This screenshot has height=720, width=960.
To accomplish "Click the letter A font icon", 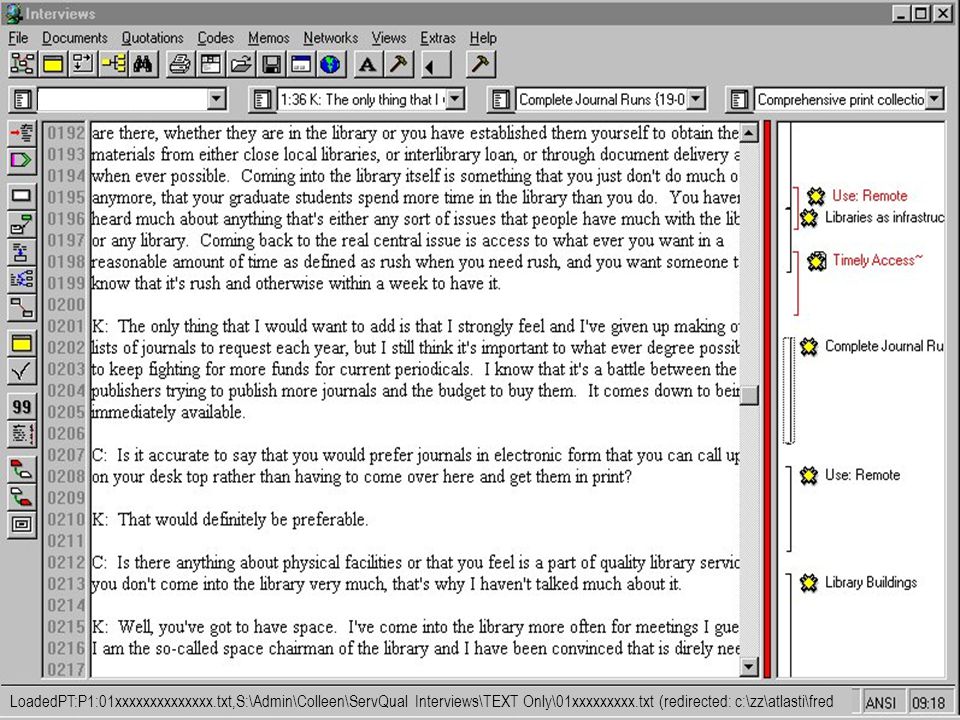I will (x=368, y=64).
